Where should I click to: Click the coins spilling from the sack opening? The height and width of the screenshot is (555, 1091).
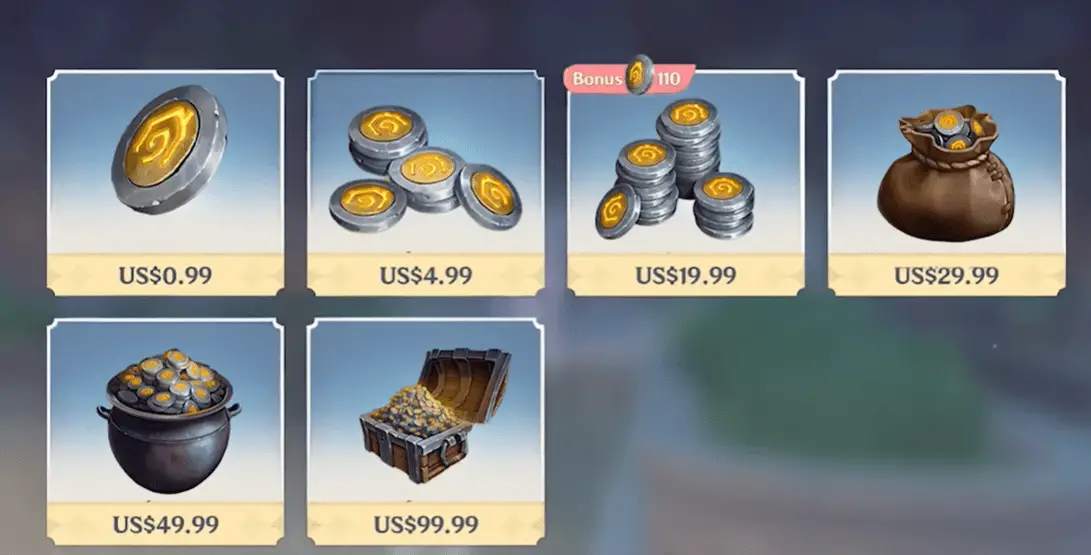948,130
